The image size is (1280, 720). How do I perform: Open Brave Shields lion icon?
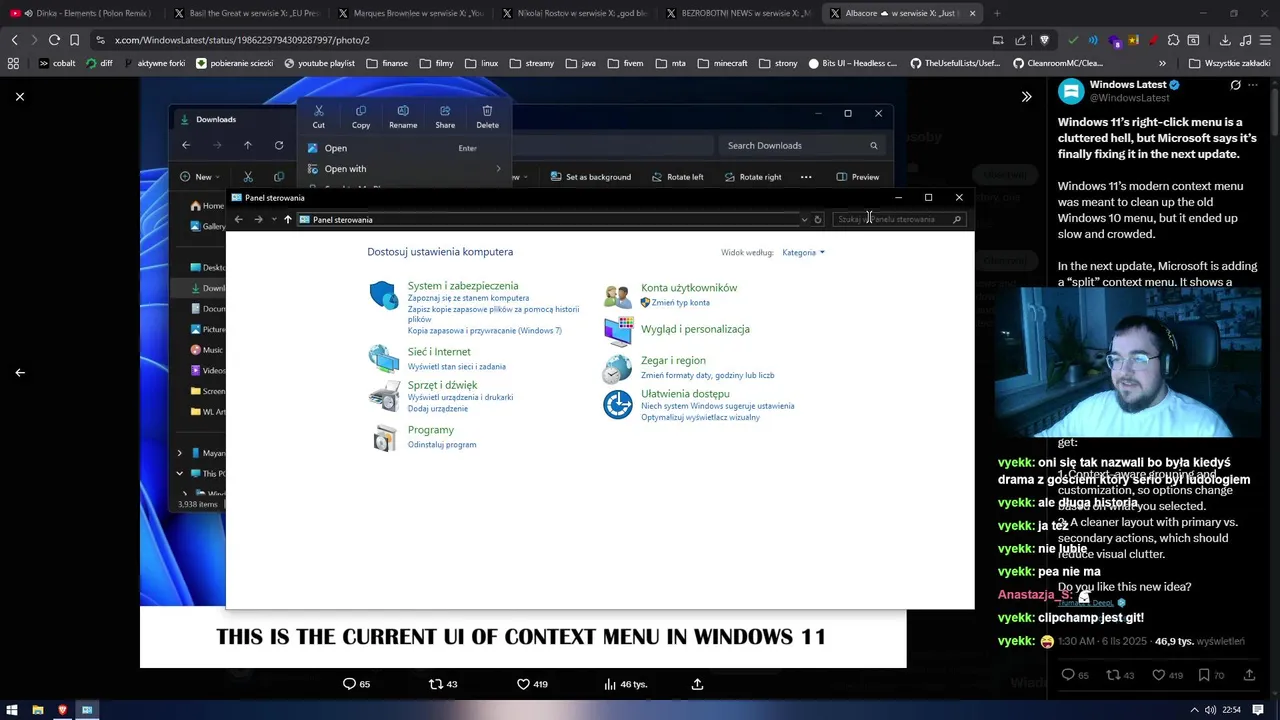[x=1044, y=40]
